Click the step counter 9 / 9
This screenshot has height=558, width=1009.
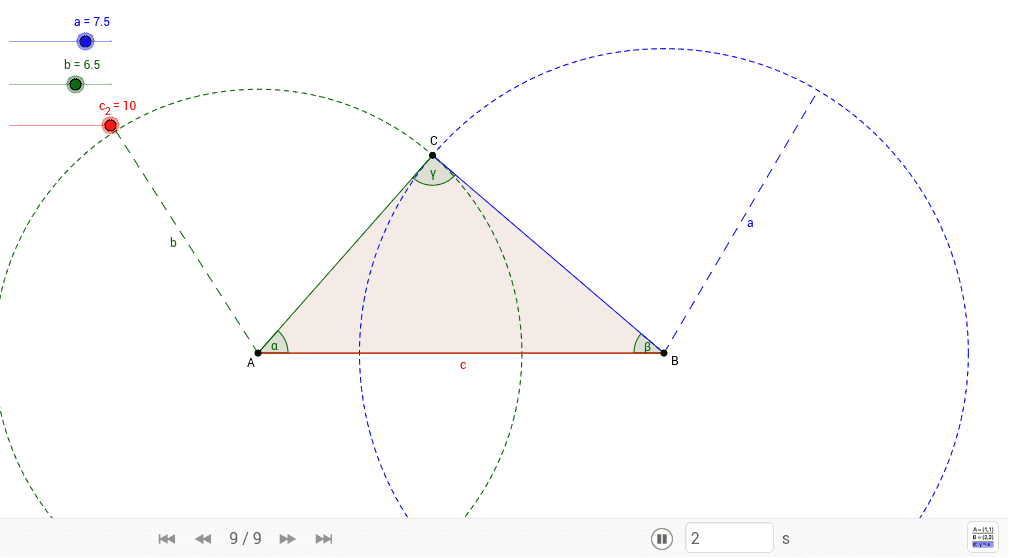(x=245, y=539)
